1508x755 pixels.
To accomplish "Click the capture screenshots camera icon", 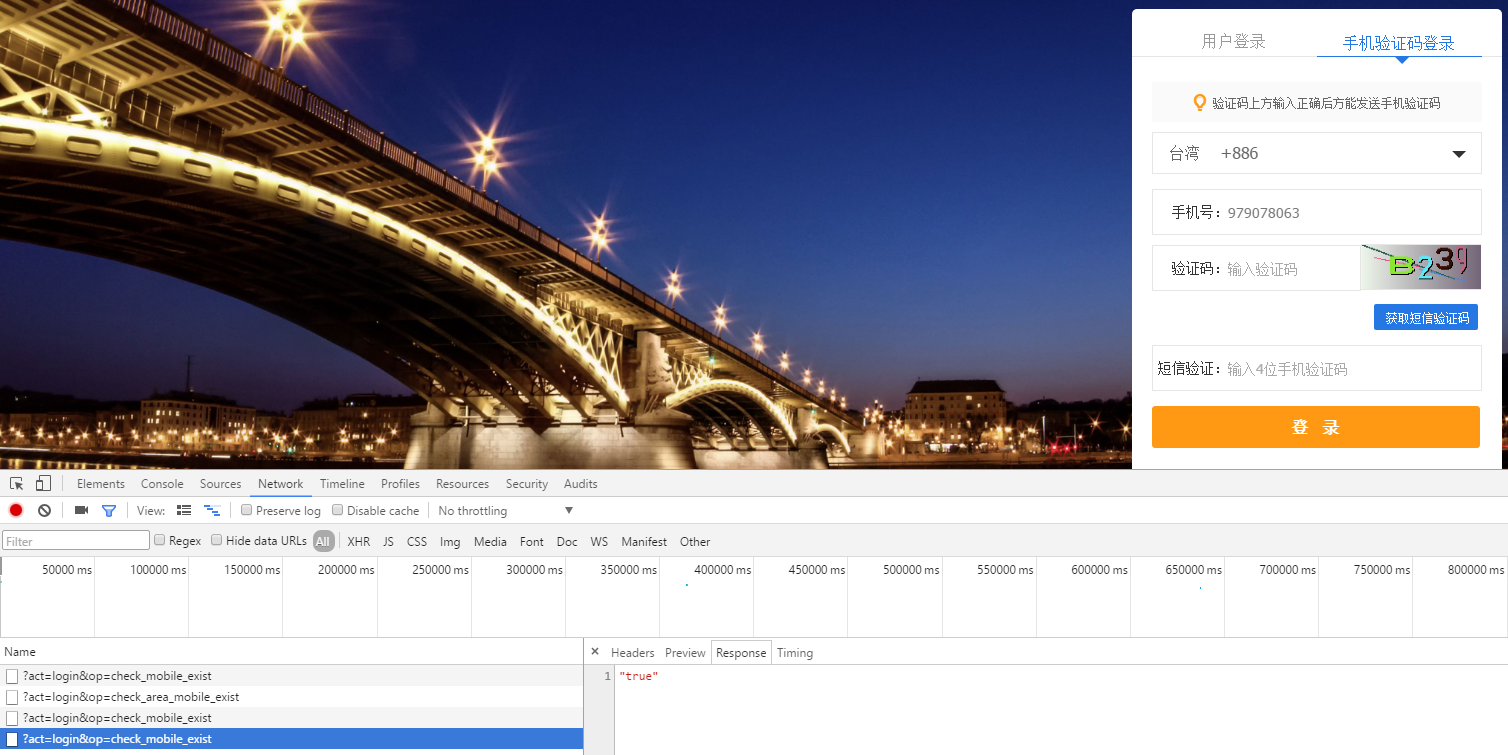I will pos(82,511).
